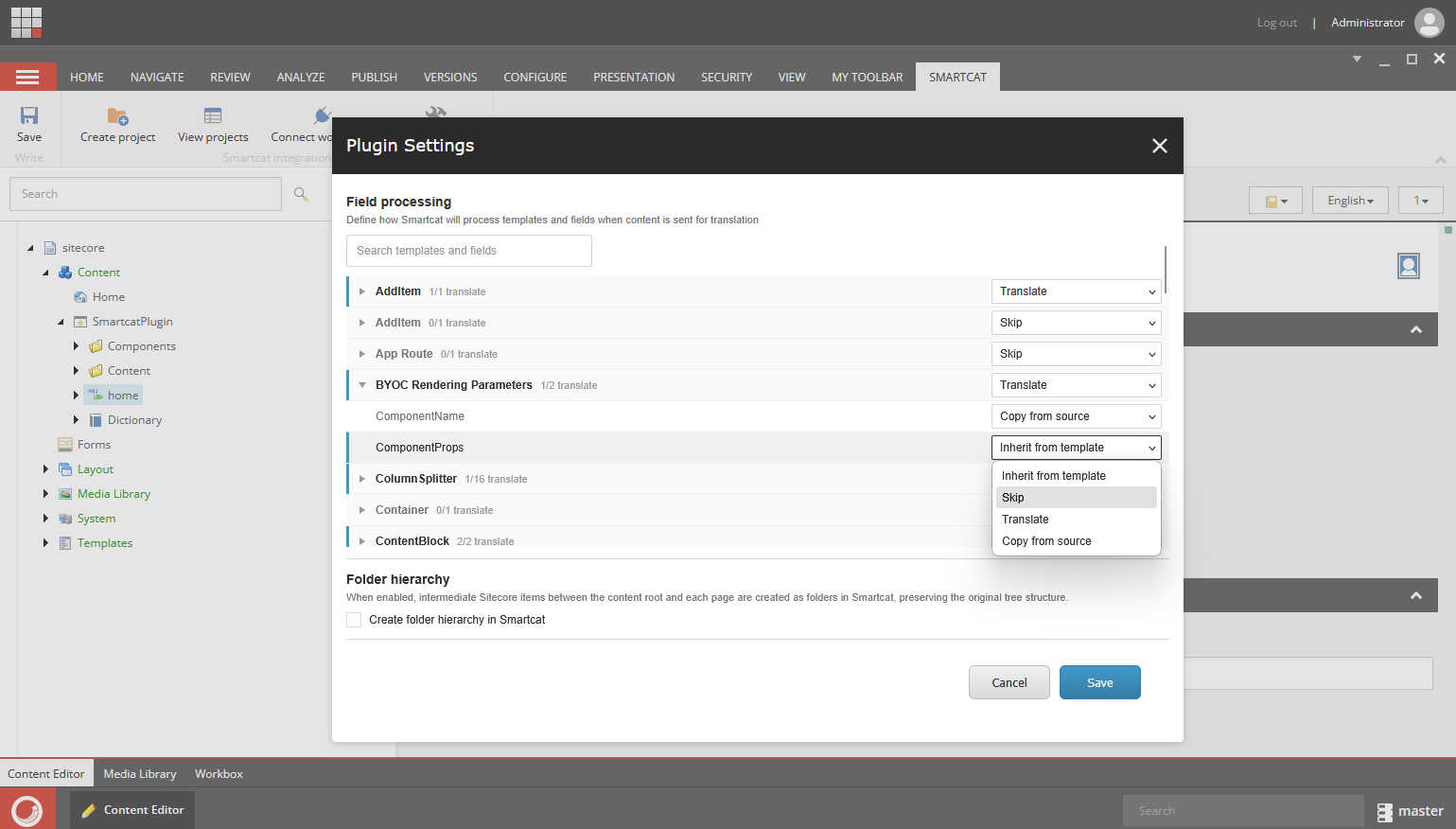This screenshot has width=1456, height=829.
Task: Open the BYOC Rendering Parameters Translate dropdown
Action: pos(1077,385)
